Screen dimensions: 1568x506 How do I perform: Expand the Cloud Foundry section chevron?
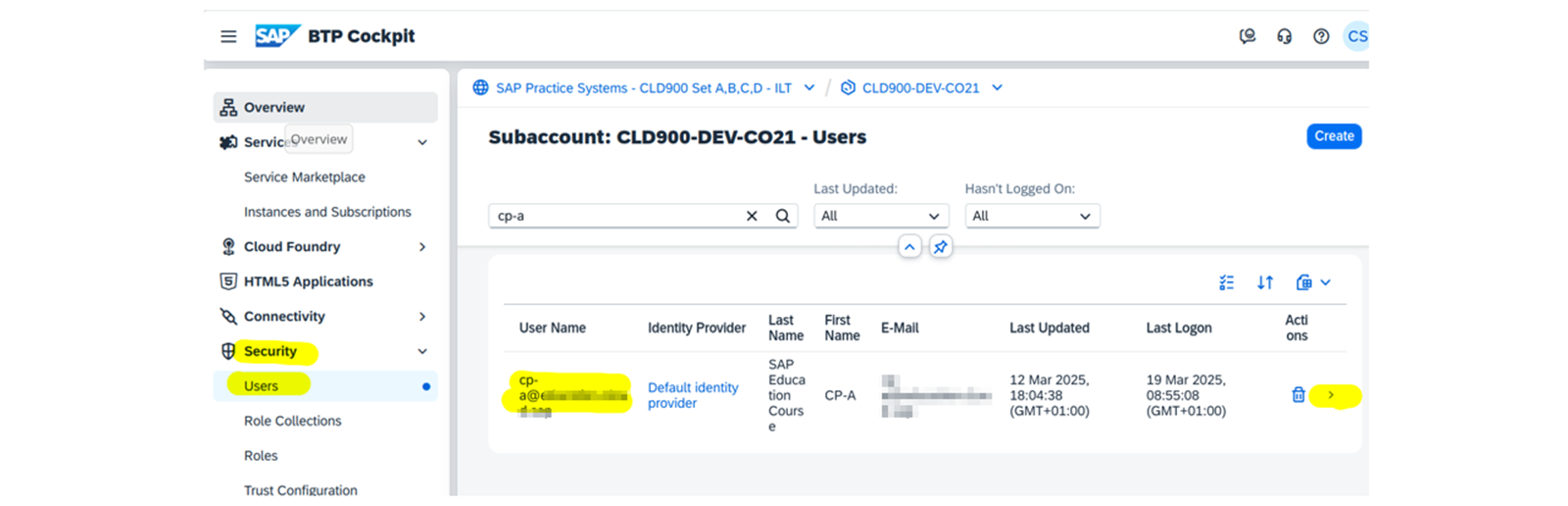point(422,246)
